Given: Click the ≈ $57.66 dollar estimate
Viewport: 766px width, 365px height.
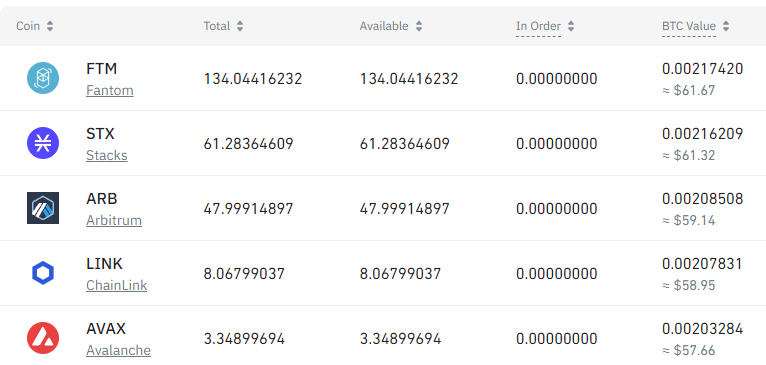Looking at the screenshot, I should tap(689, 350).
